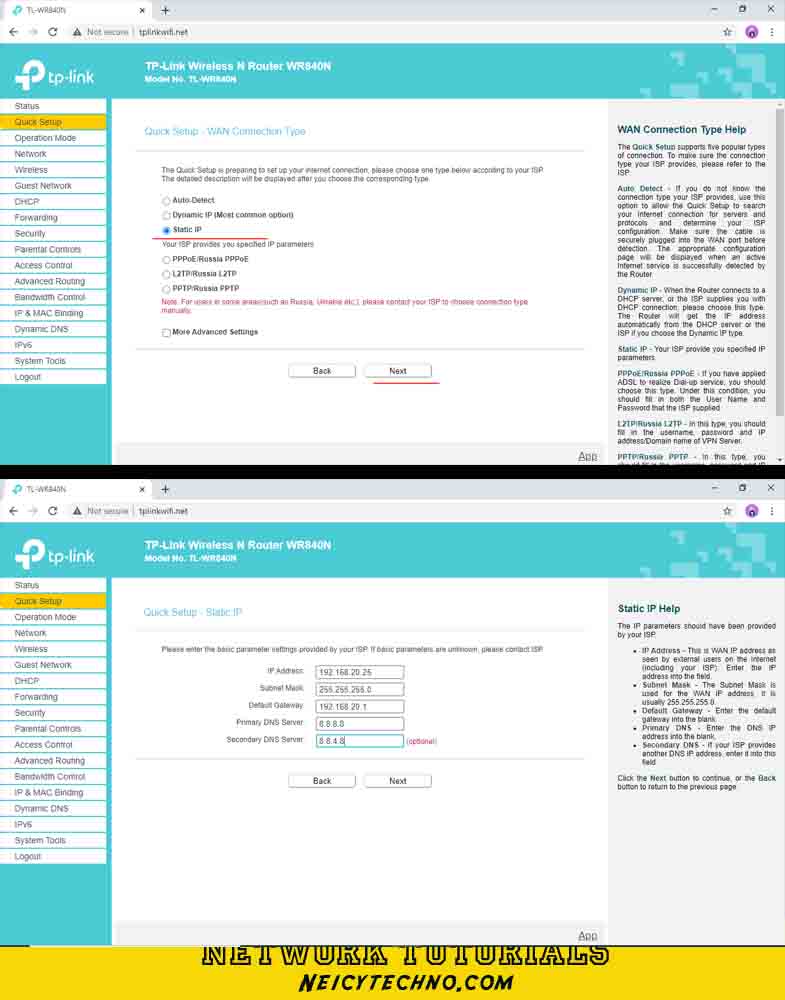
Task: Click browser forward arrow in WAN Connection Type window
Action: [33, 32]
